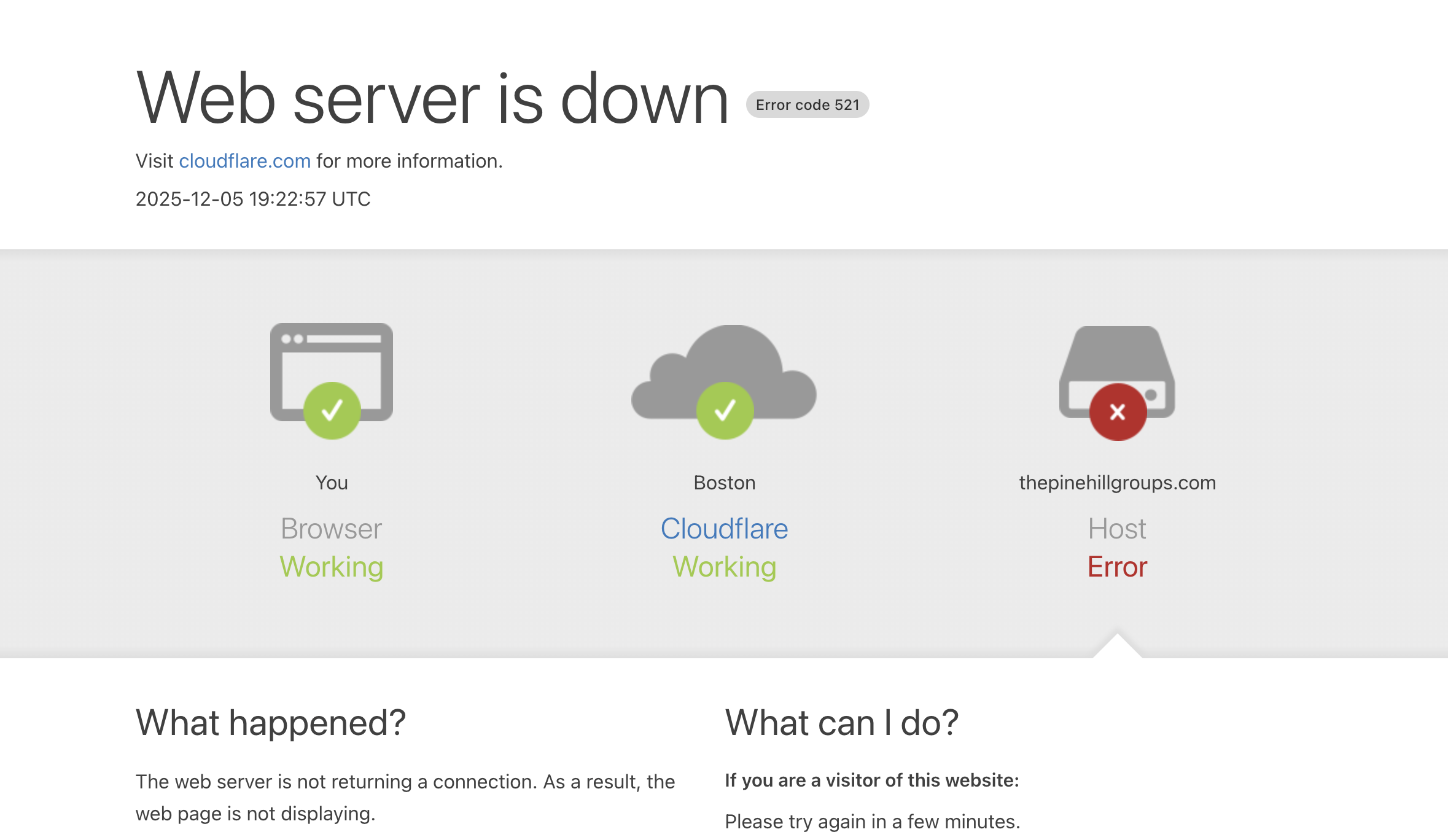Click the Error code 521 badge
Image resolution: width=1448 pixels, height=840 pixels.
coord(807,104)
